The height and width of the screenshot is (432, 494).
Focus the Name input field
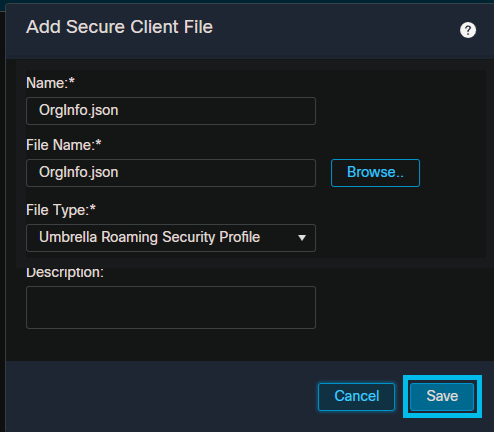[171, 111]
